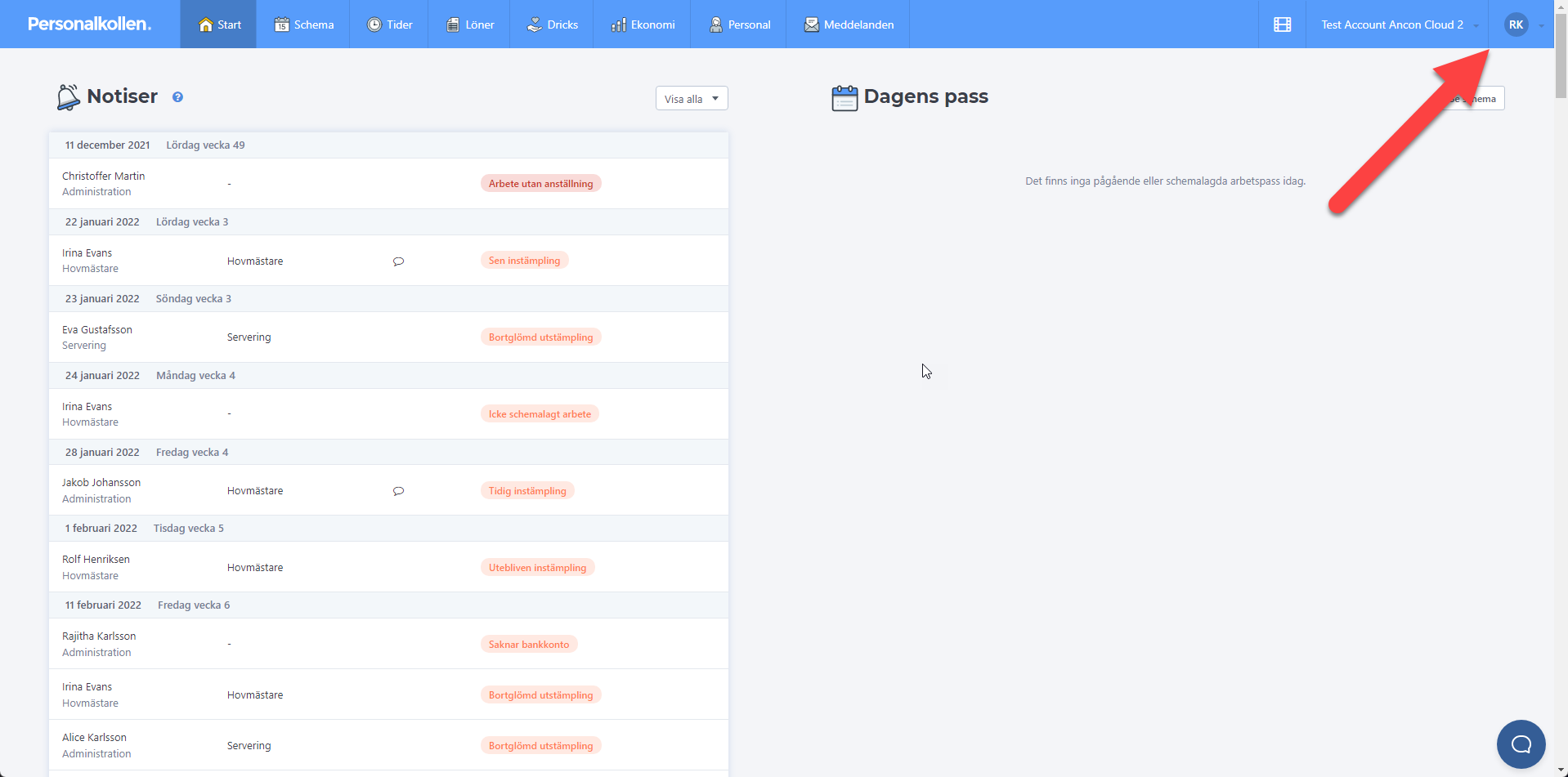Click the Saknar bankkonto badge
The height and width of the screenshot is (777, 1568).
point(529,644)
